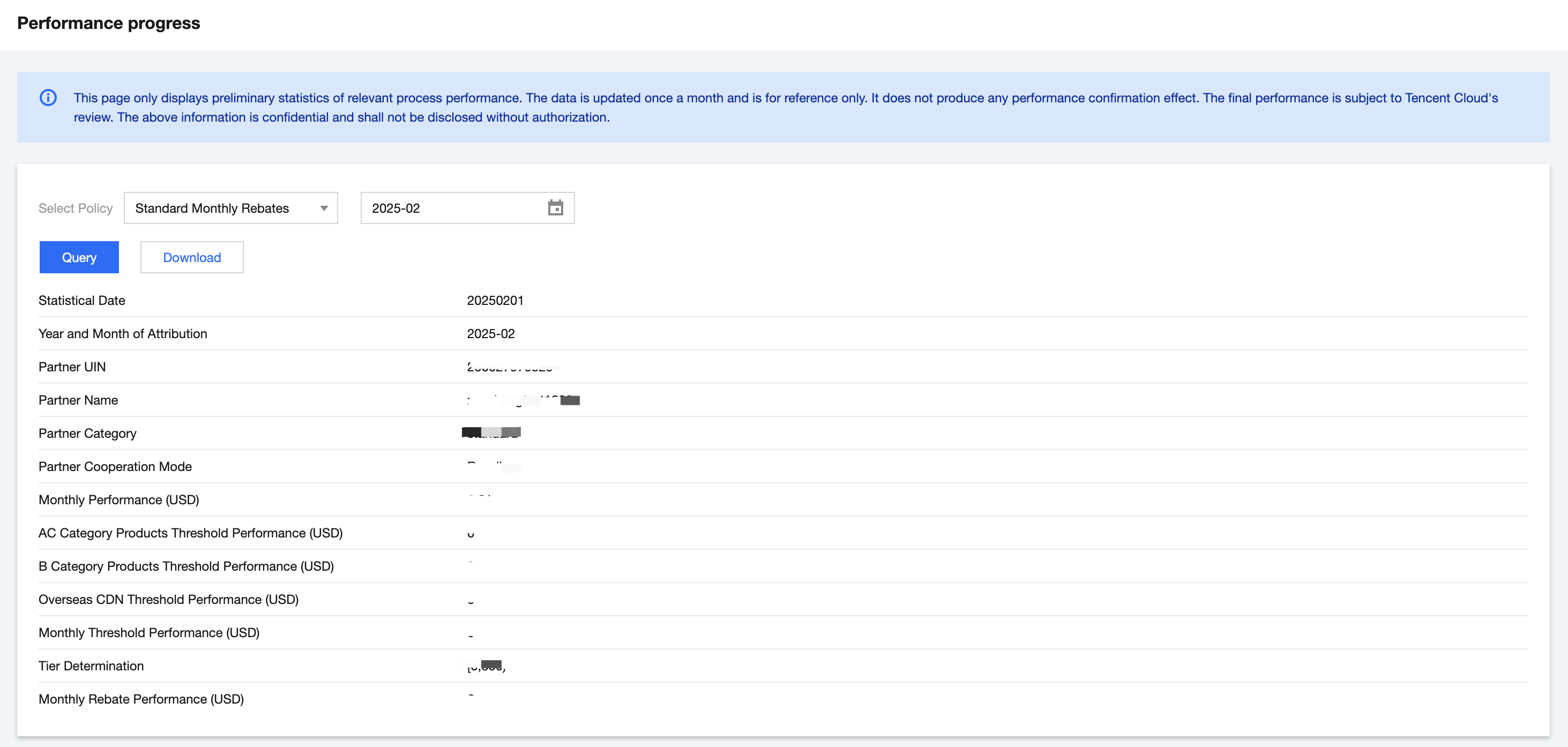
Task: Click the Download button
Action: tap(192, 257)
